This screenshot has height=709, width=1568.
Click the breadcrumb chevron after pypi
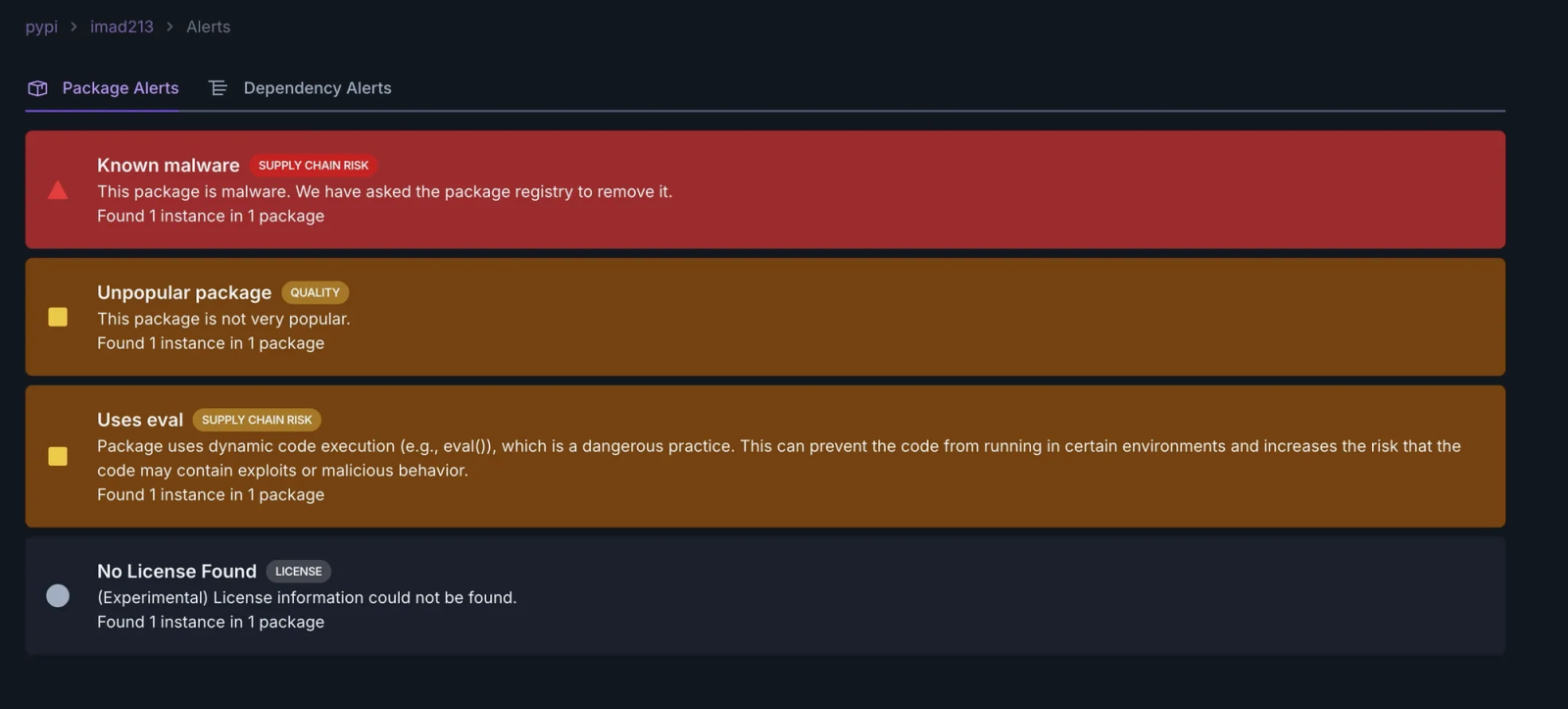73,26
